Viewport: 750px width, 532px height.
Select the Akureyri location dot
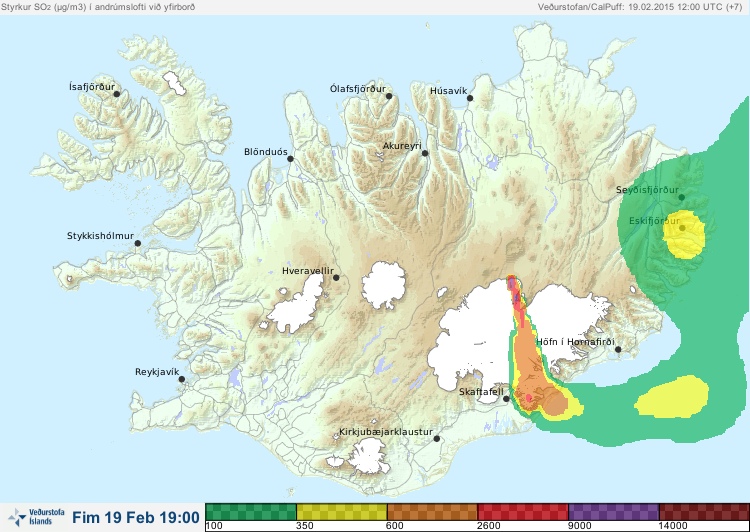pos(425,153)
